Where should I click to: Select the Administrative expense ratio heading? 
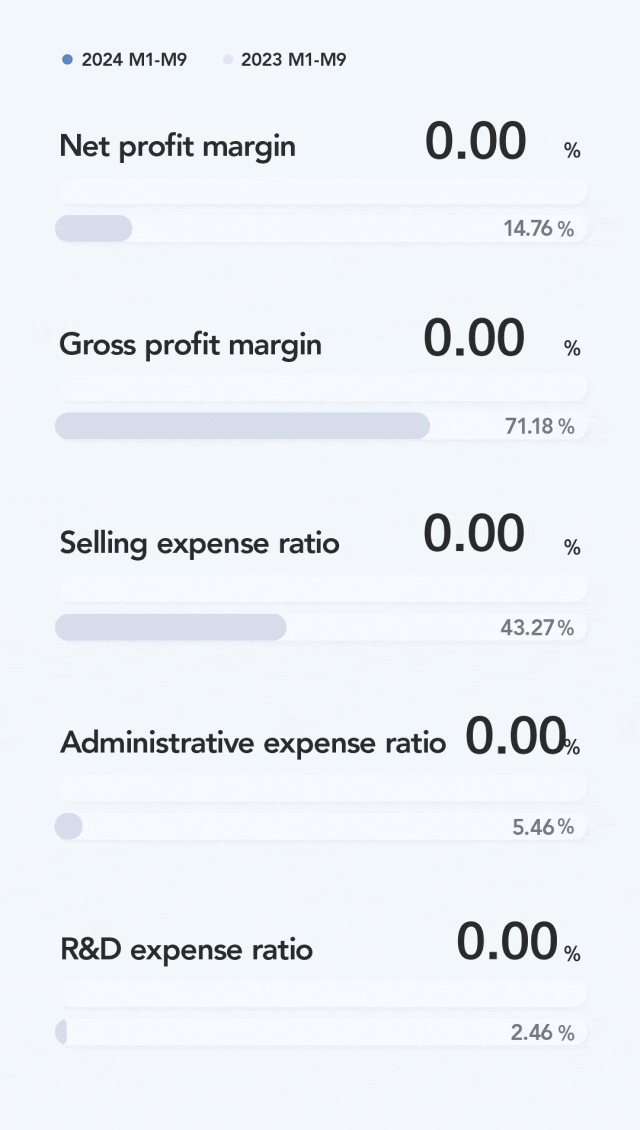pyautogui.click(x=253, y=742)
